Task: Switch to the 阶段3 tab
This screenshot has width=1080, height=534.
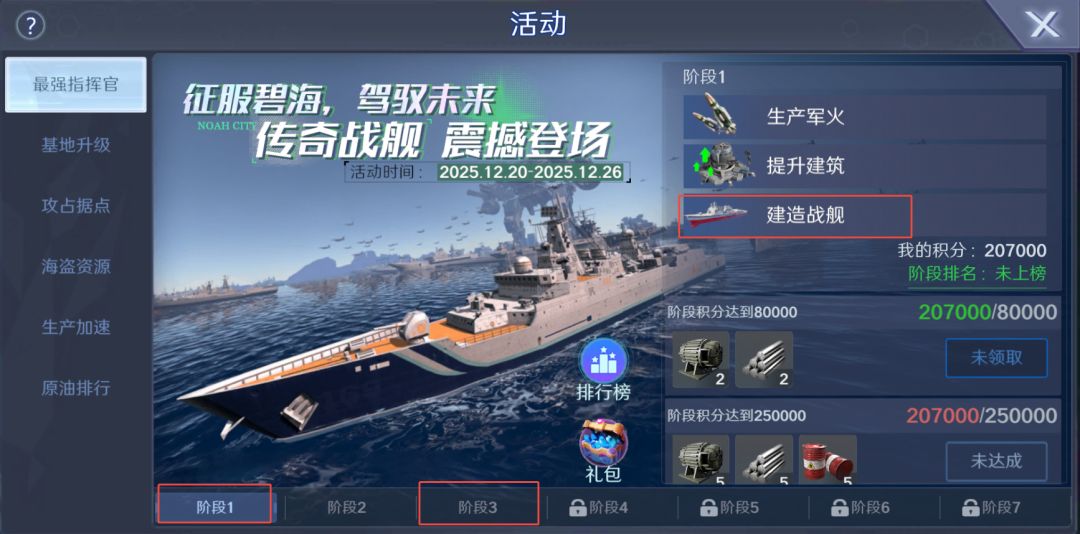Action: pos(478,509)
